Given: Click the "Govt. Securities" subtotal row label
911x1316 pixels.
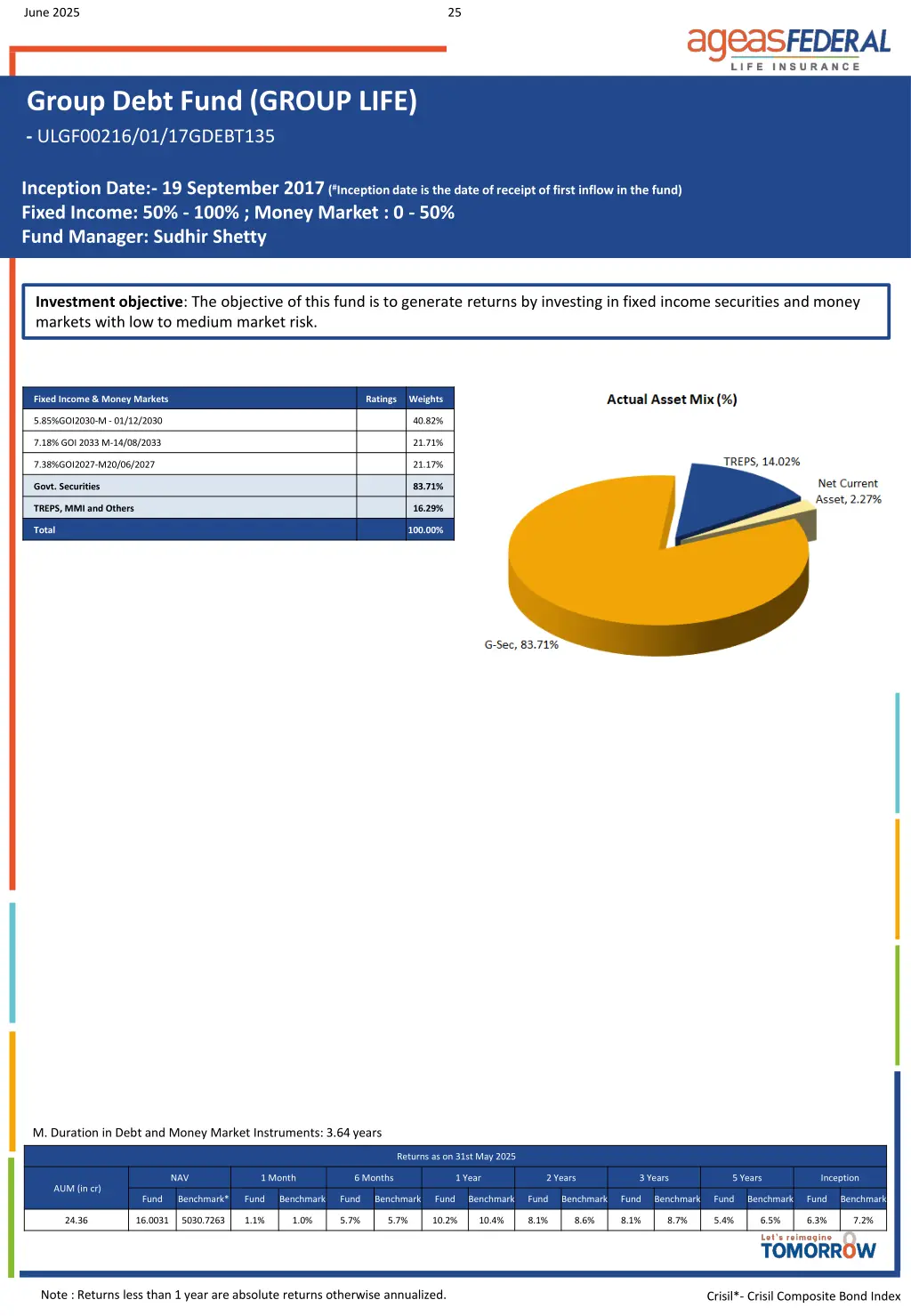Looking at the screenshot, I should (67, 487).
